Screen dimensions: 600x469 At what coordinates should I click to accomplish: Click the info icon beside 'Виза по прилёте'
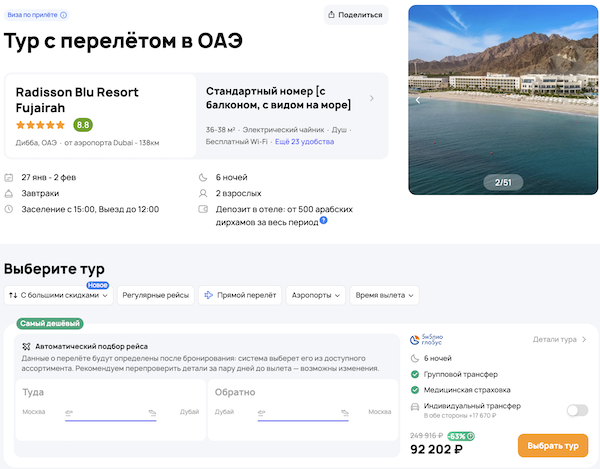pos(64,16)
